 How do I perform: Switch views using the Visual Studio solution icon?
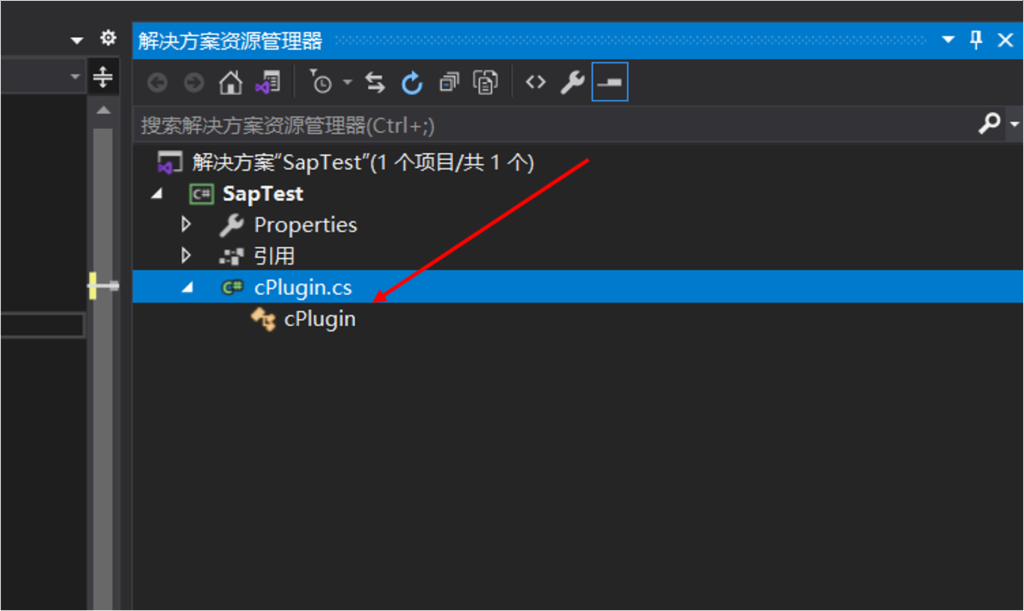[267, 83]
